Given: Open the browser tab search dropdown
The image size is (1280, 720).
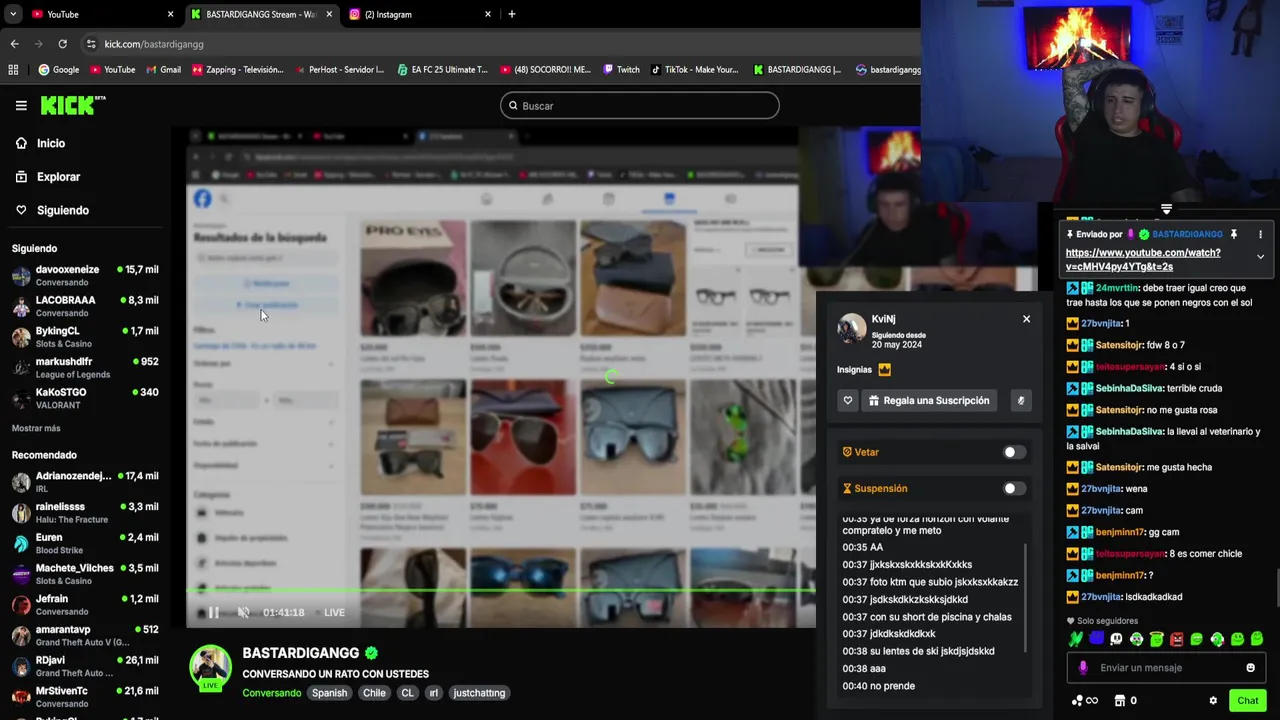Looking at the screenshot, I should [12, 14].
